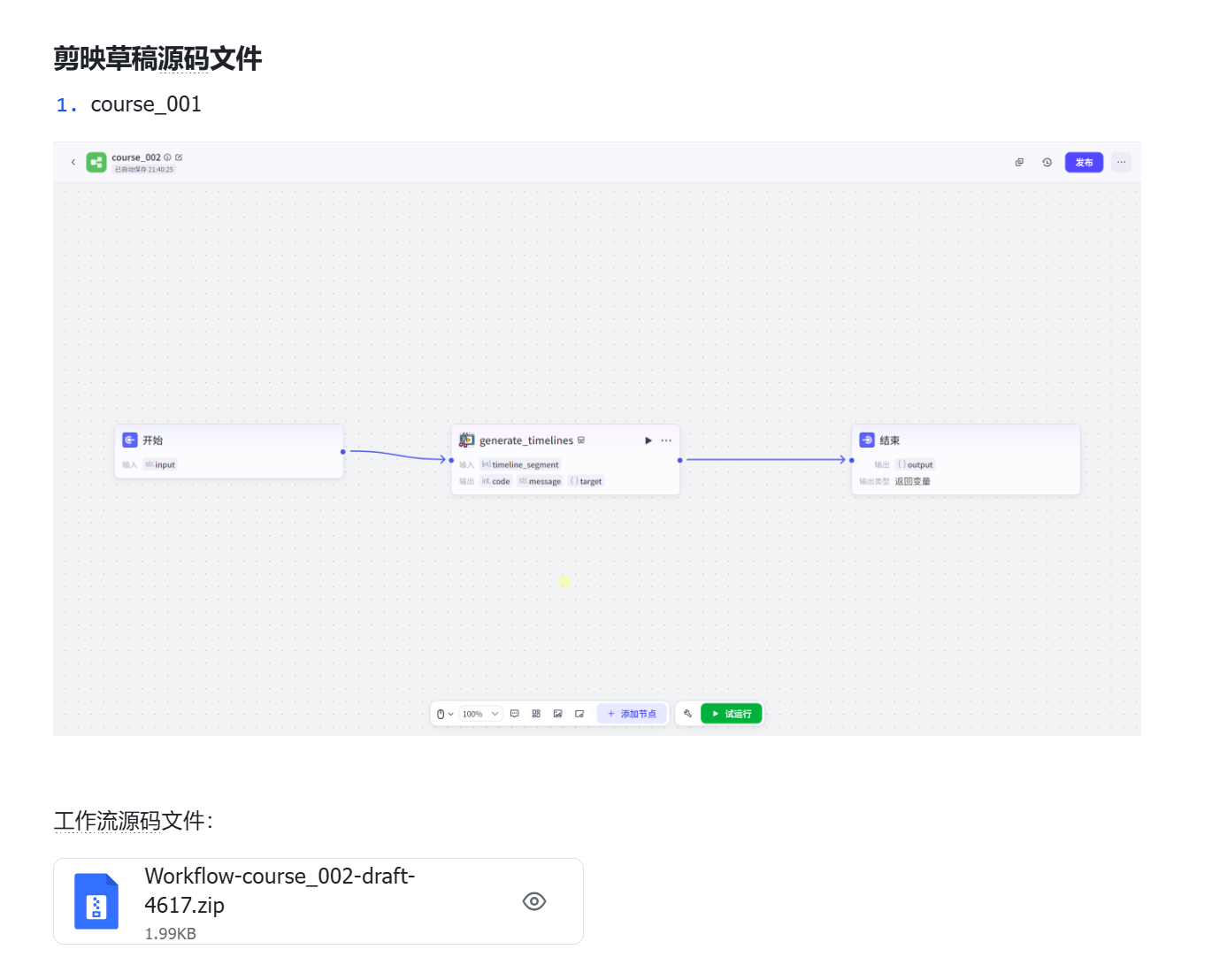Screen dimensions: 1212x980
Task: Click the 已自动保存 21:40:25 autosave status
Action: click(x=143, y=169)
